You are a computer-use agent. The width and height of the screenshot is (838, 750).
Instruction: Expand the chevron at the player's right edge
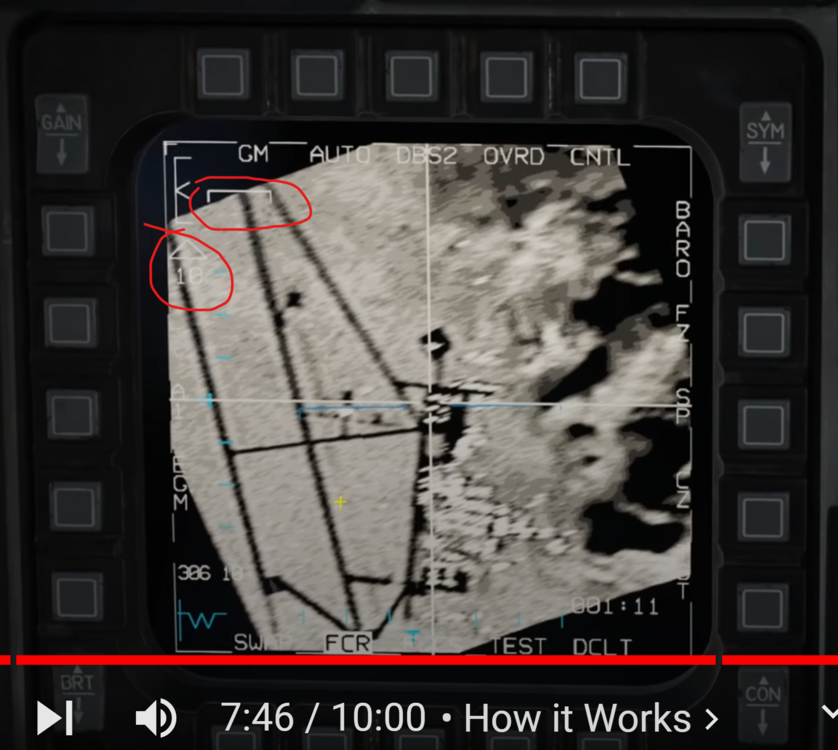(829, 712)
